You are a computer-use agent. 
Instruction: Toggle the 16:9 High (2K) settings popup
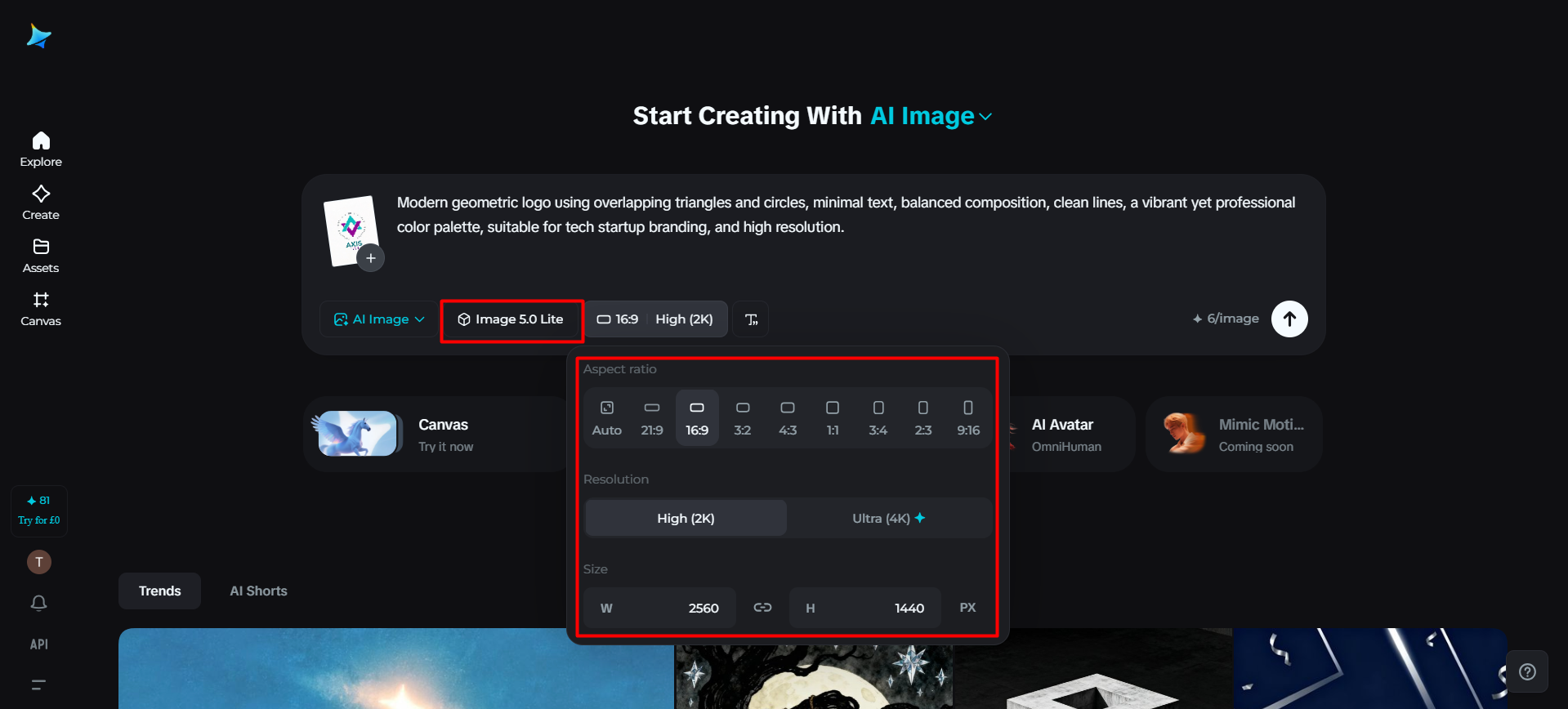tap(655, 319)
